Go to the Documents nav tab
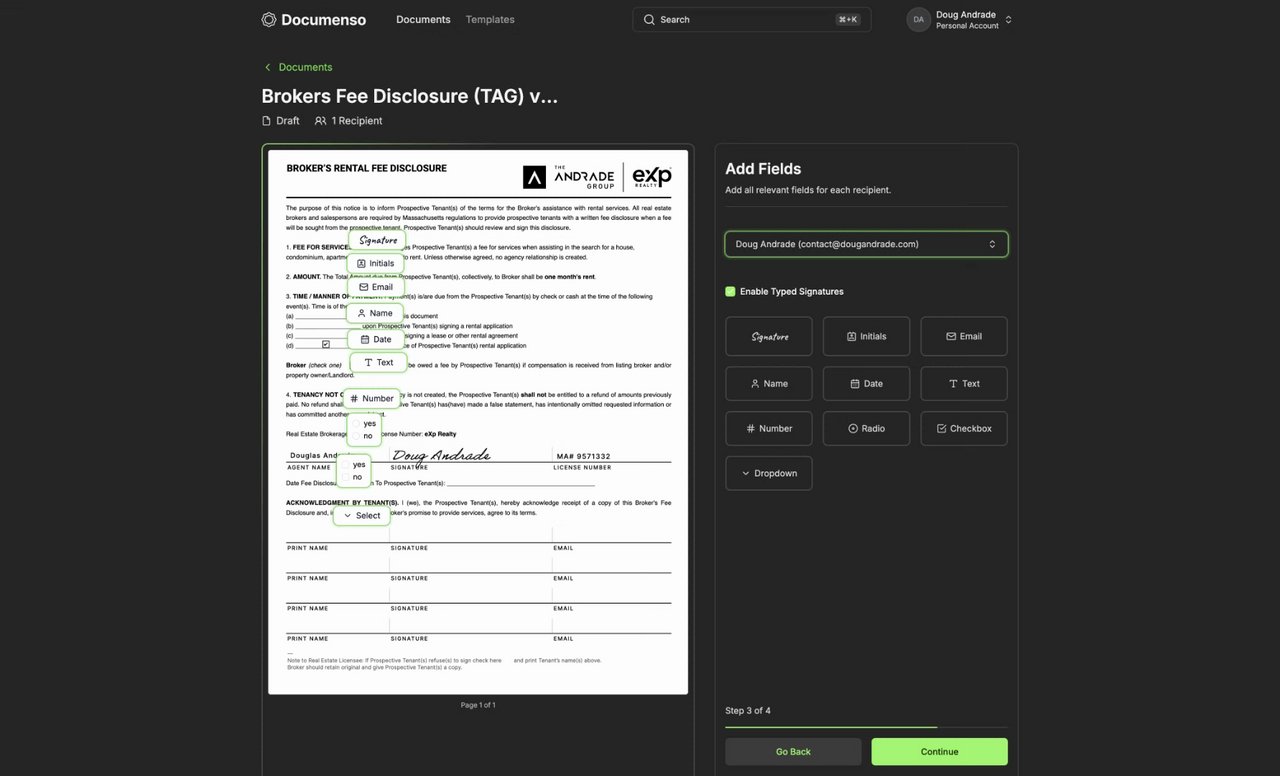The width and height of the screenshot is (1280, 776). tap(423, 20)
